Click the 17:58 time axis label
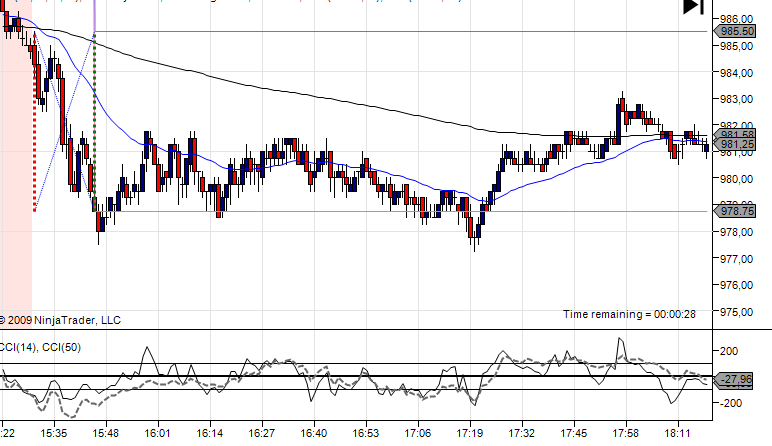Viewport: 772px width, 446px height. (x=626, y=434)
